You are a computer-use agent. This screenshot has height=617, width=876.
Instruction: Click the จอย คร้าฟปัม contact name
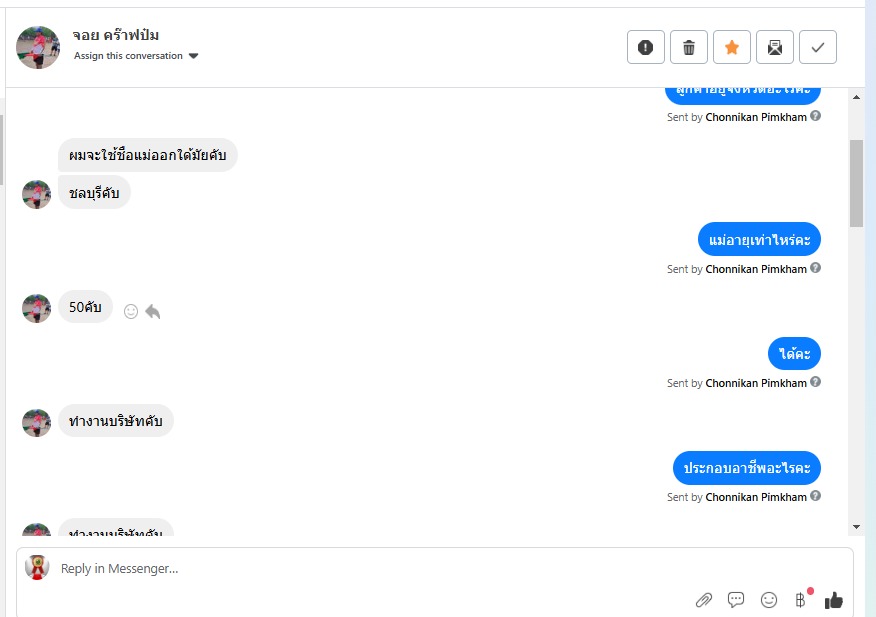116,36
